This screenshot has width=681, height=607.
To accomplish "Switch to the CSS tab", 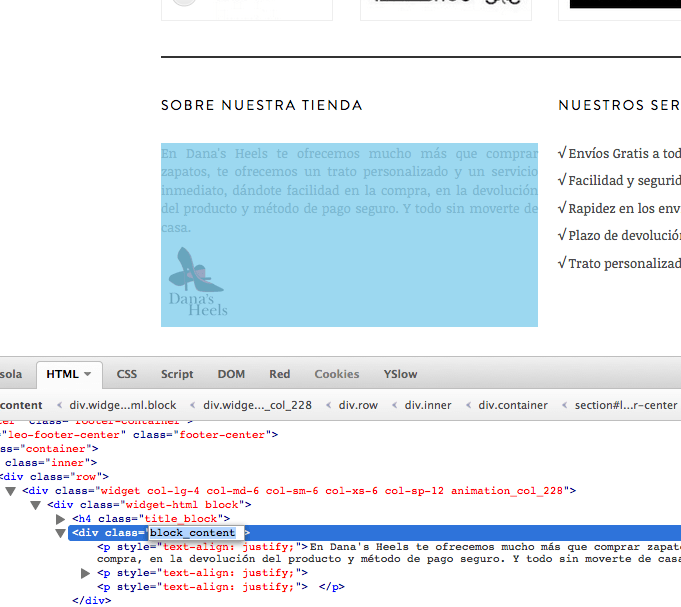I will (127, 374).
